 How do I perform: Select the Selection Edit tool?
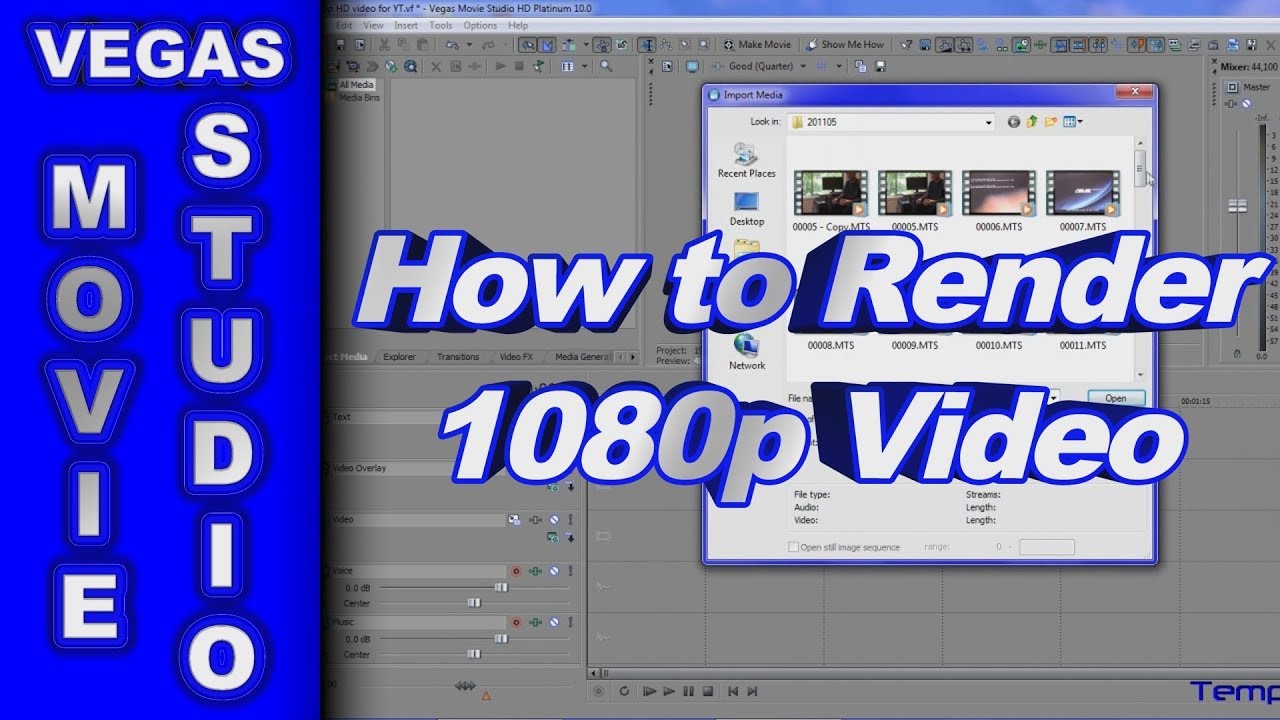[684, 45]
